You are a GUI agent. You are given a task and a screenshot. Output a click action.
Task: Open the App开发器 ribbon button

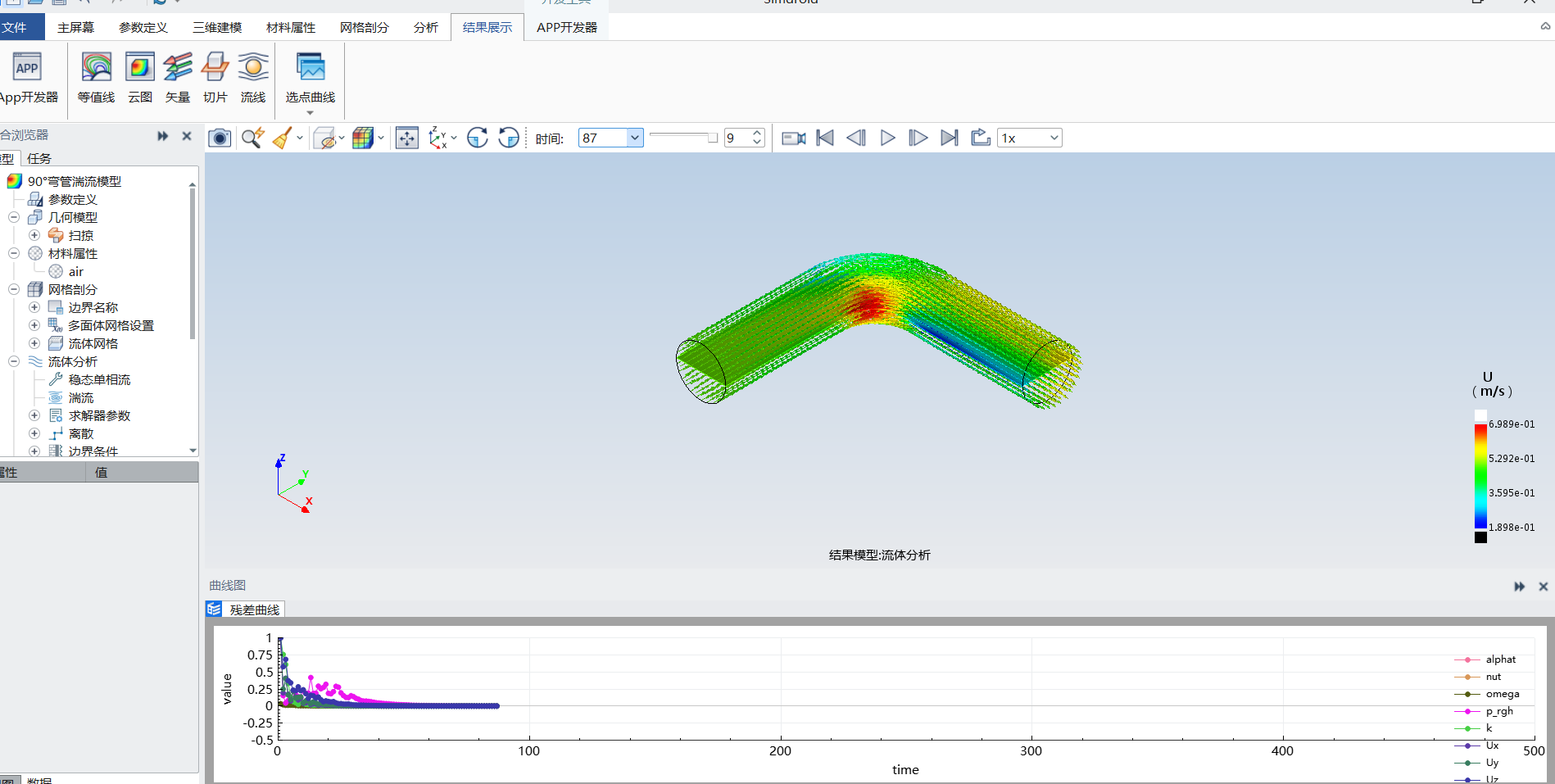coord(28,78)
